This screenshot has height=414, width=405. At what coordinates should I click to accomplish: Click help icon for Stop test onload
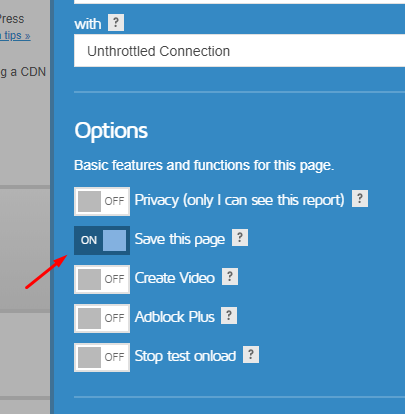pyautogui.click(x=251, y=355)
